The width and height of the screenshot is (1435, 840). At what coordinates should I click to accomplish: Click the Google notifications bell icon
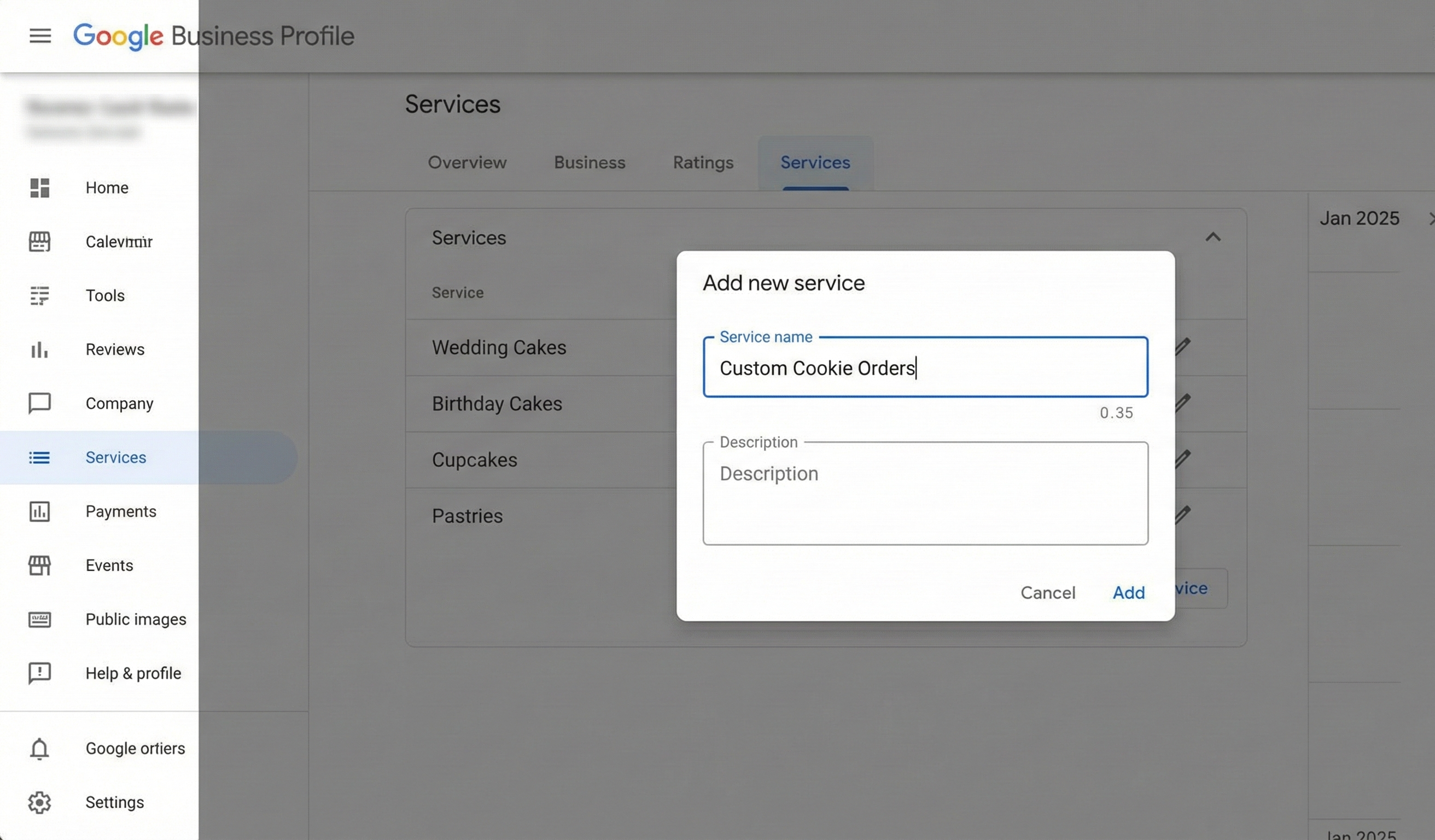[39, 748]
